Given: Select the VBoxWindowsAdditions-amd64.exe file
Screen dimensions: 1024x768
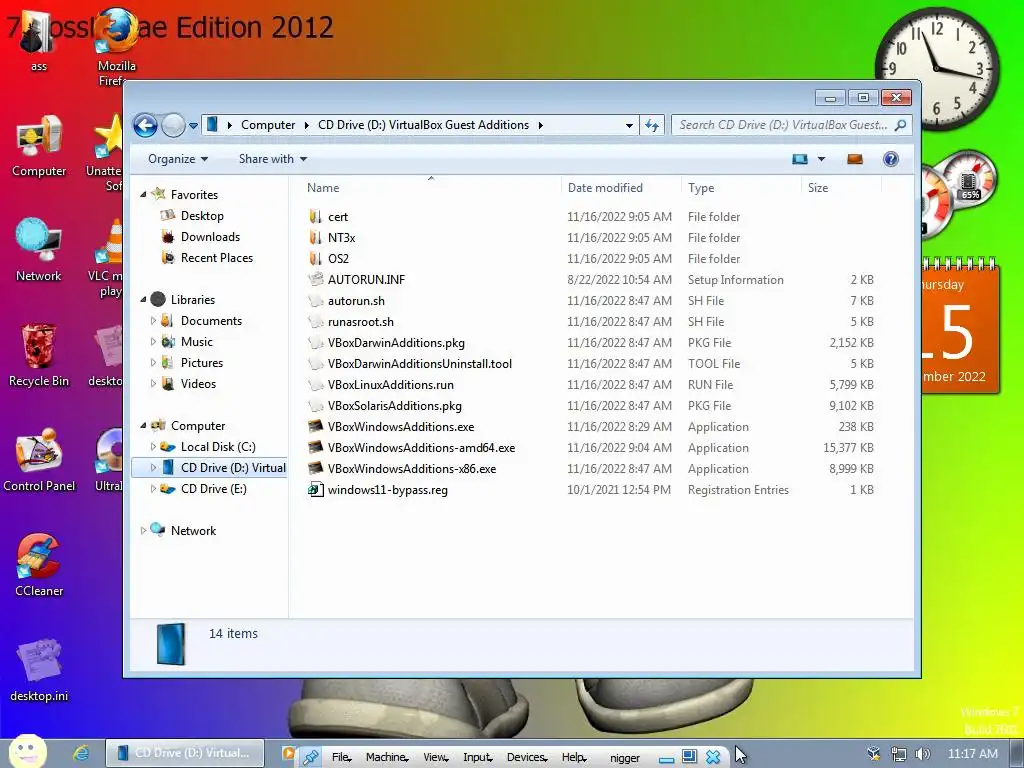Looking at the screenshot, I should [421, 447].
